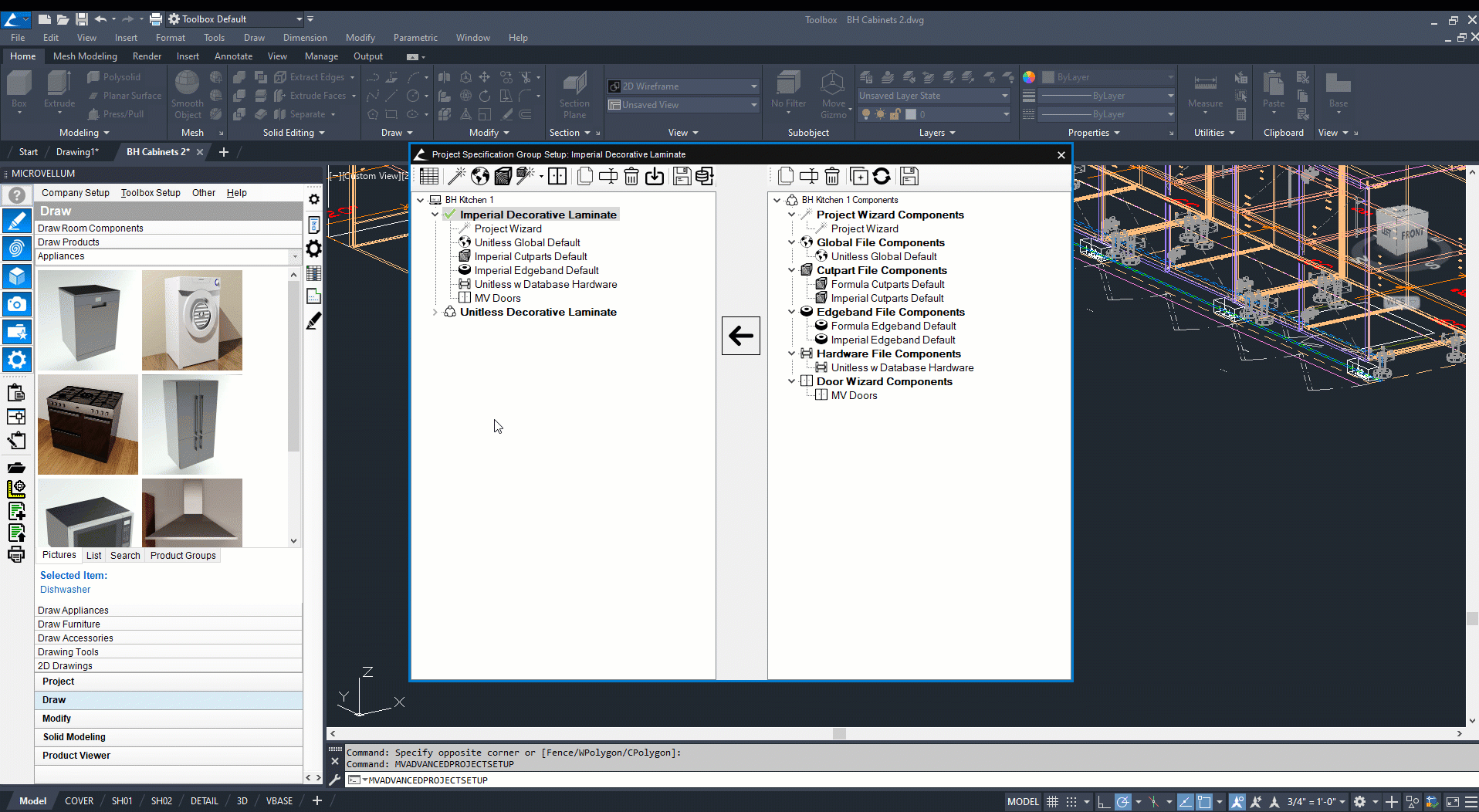Click the globe icon in dialog toolbar

tap(480, 177)
